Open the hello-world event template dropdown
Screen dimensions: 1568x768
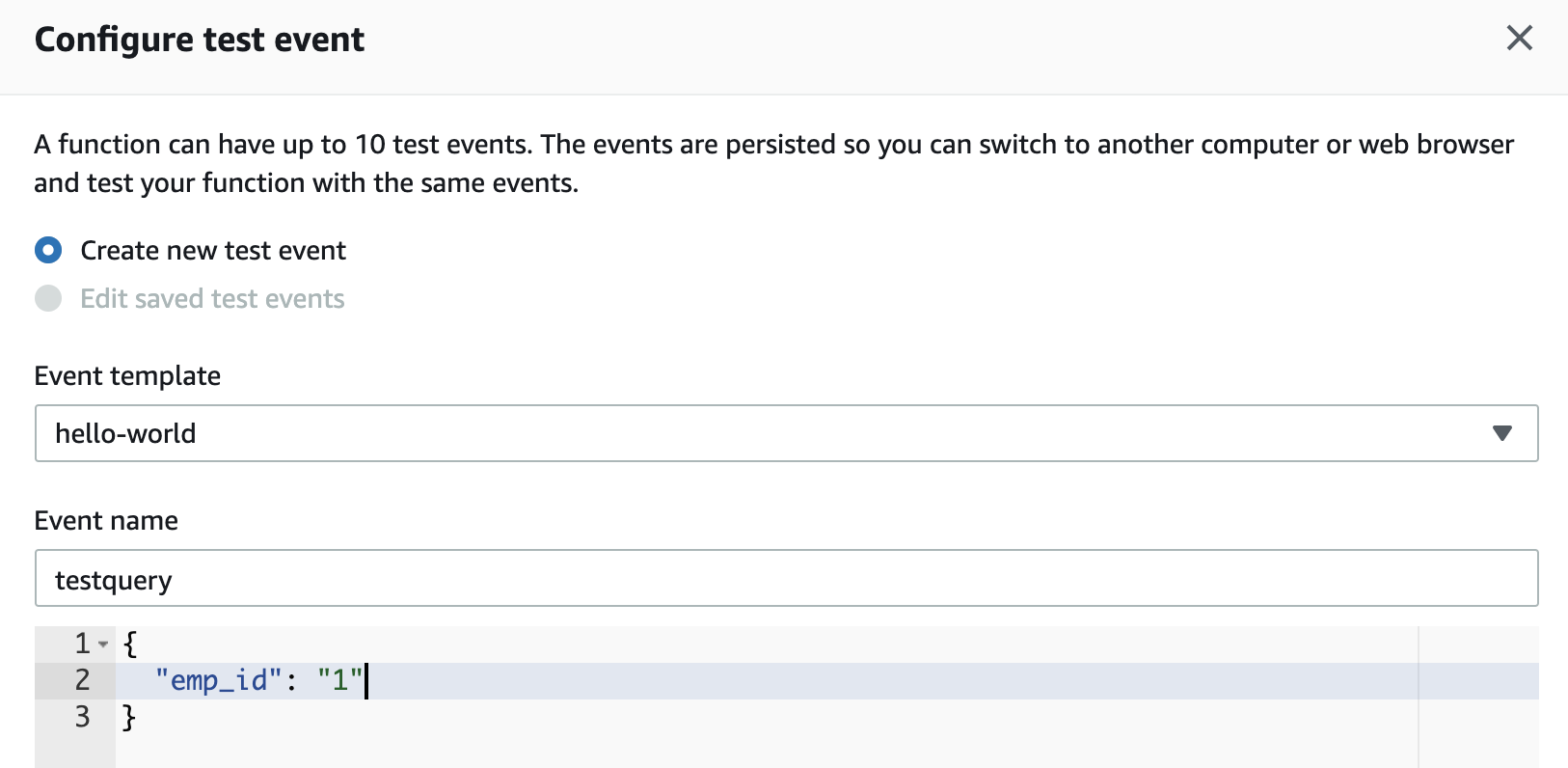tap(786, 433)
